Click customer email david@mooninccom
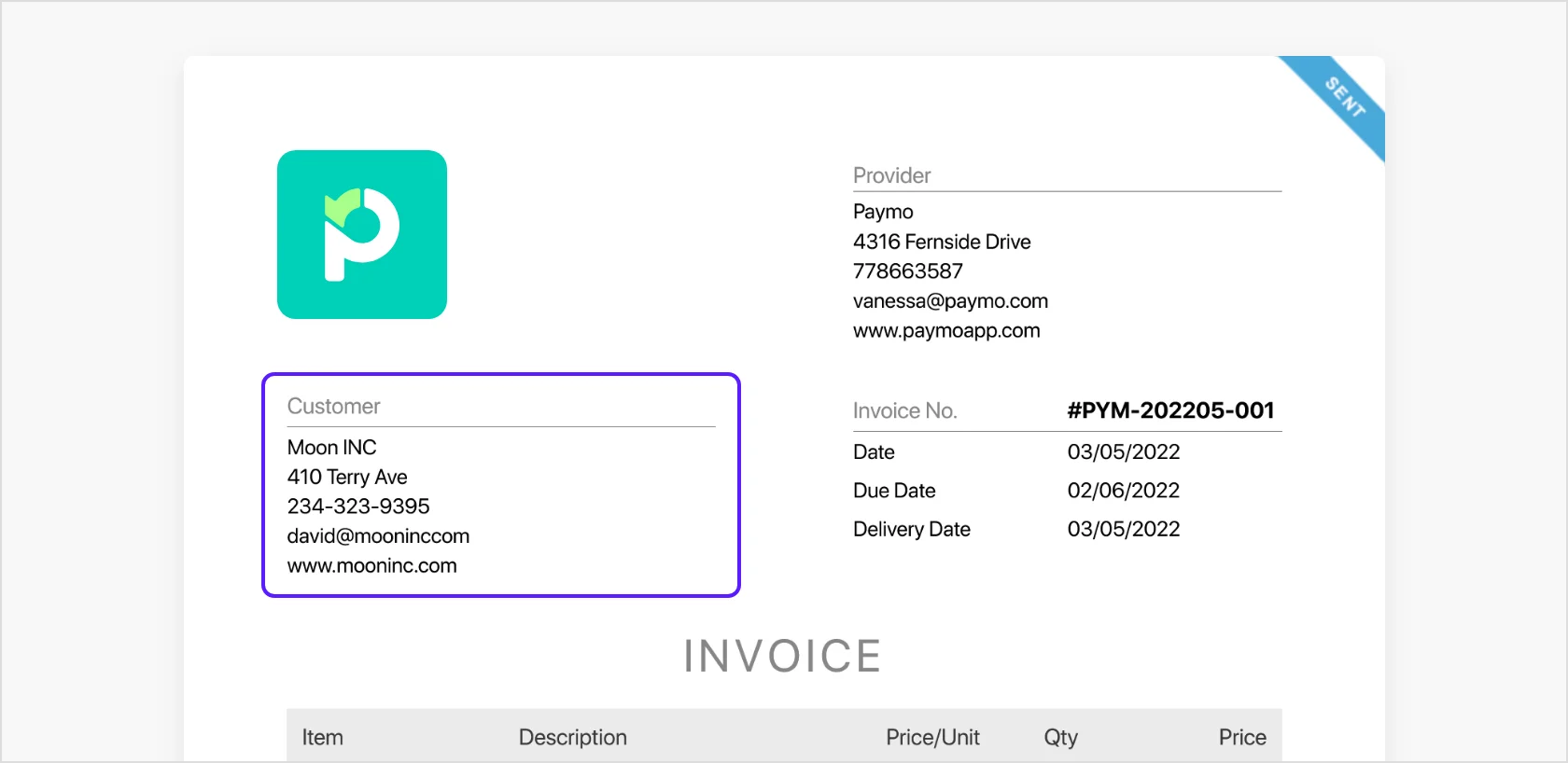This screenshot has width=1568, height=763. pyautogui.click(x=378, y=536)
